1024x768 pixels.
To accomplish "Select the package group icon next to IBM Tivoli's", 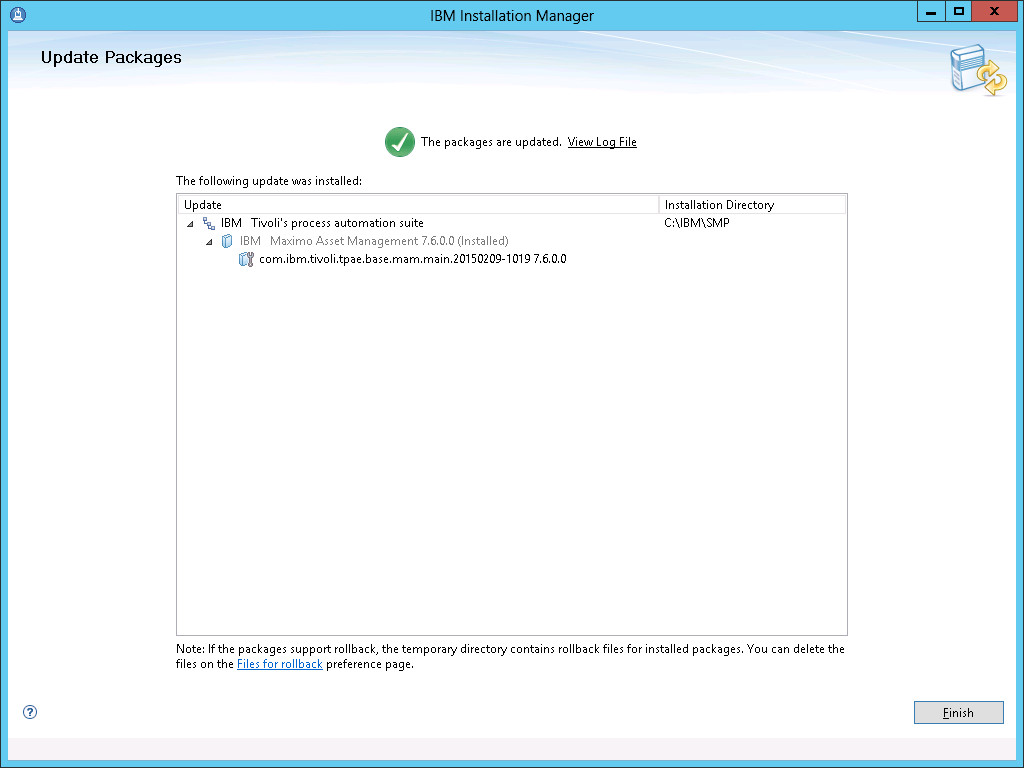I will coord(208,223).
